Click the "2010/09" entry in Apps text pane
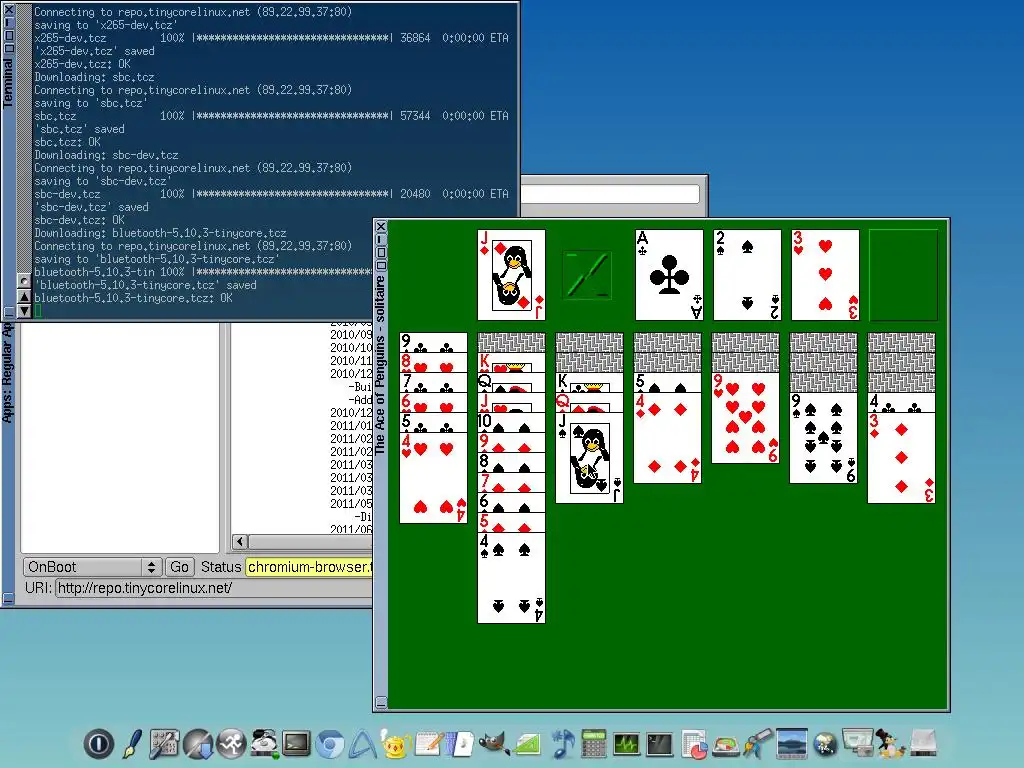1024x768 pixels. [x=351, y=334]
